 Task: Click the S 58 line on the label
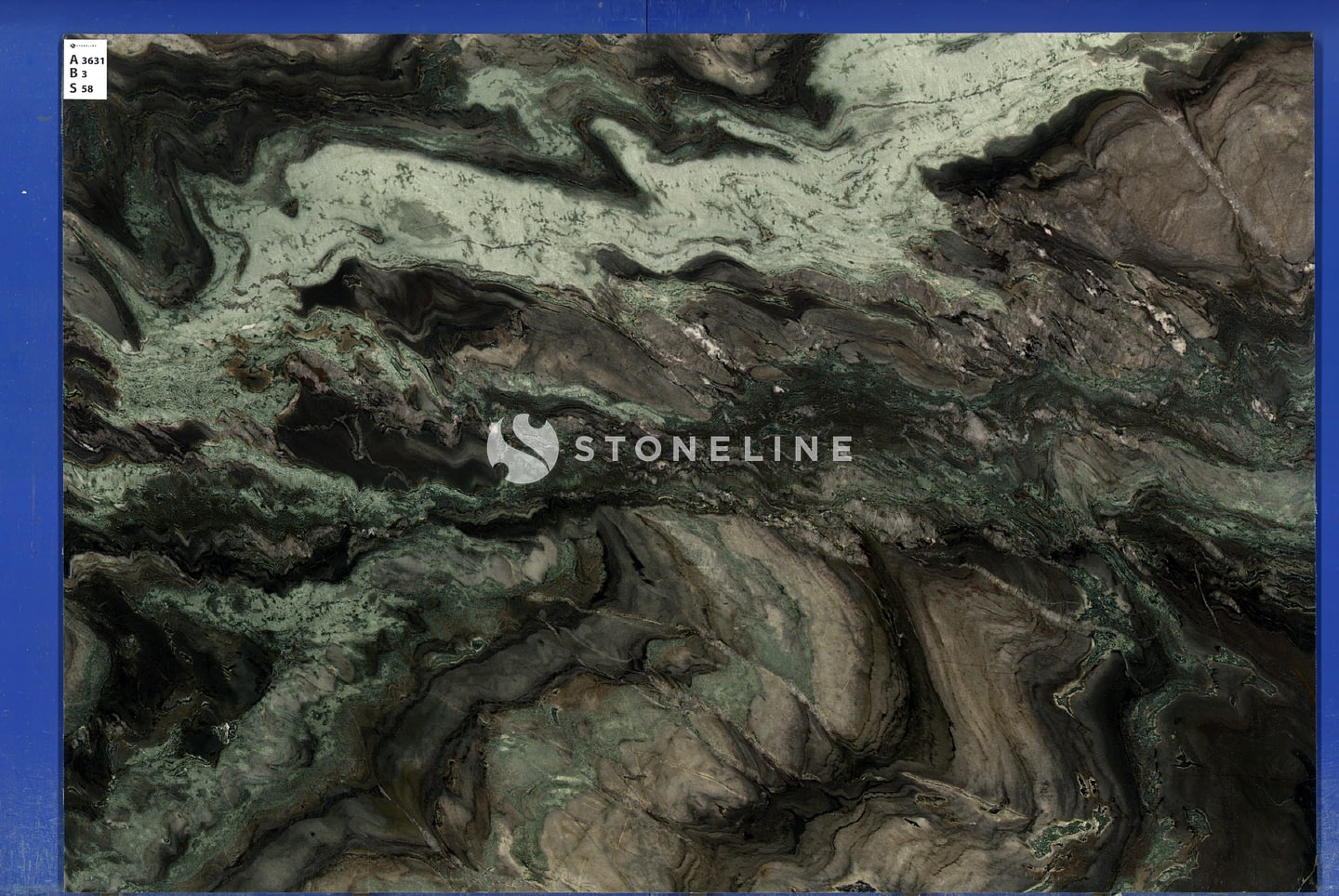point(81,88)
